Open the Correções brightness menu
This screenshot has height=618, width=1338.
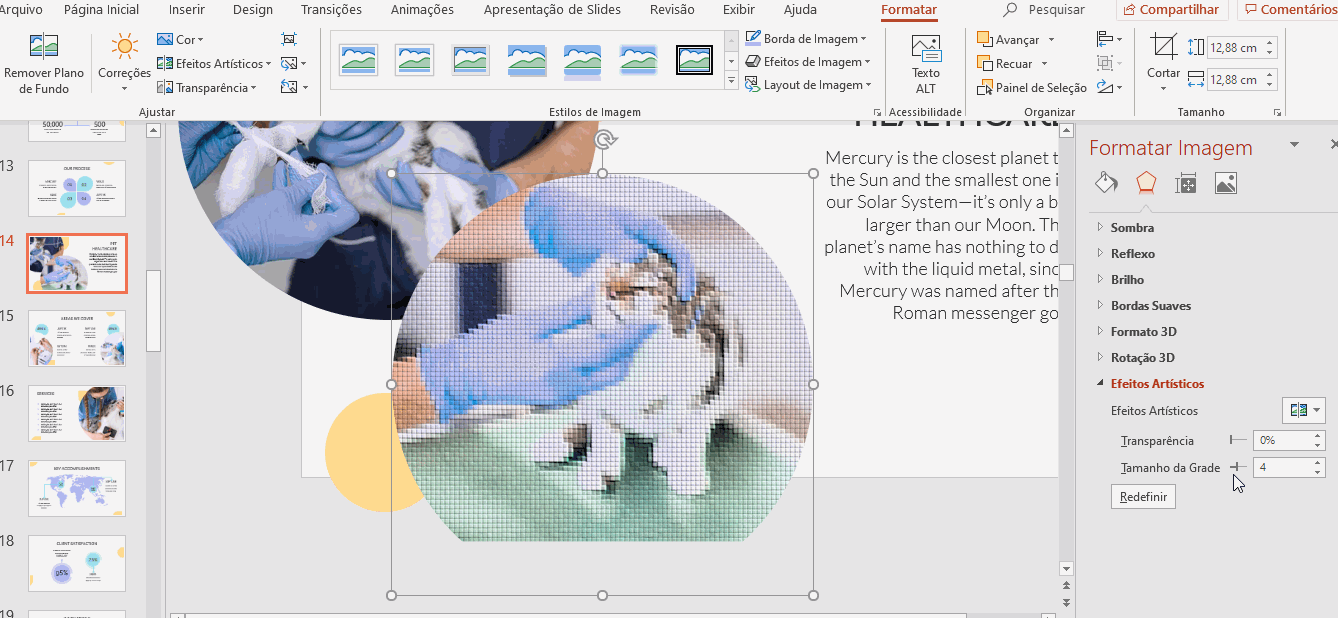[x=124, y=64]
